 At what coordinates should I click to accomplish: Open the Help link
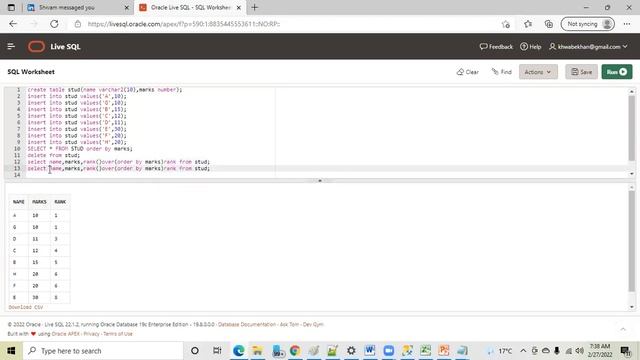[x=531, y=47]
